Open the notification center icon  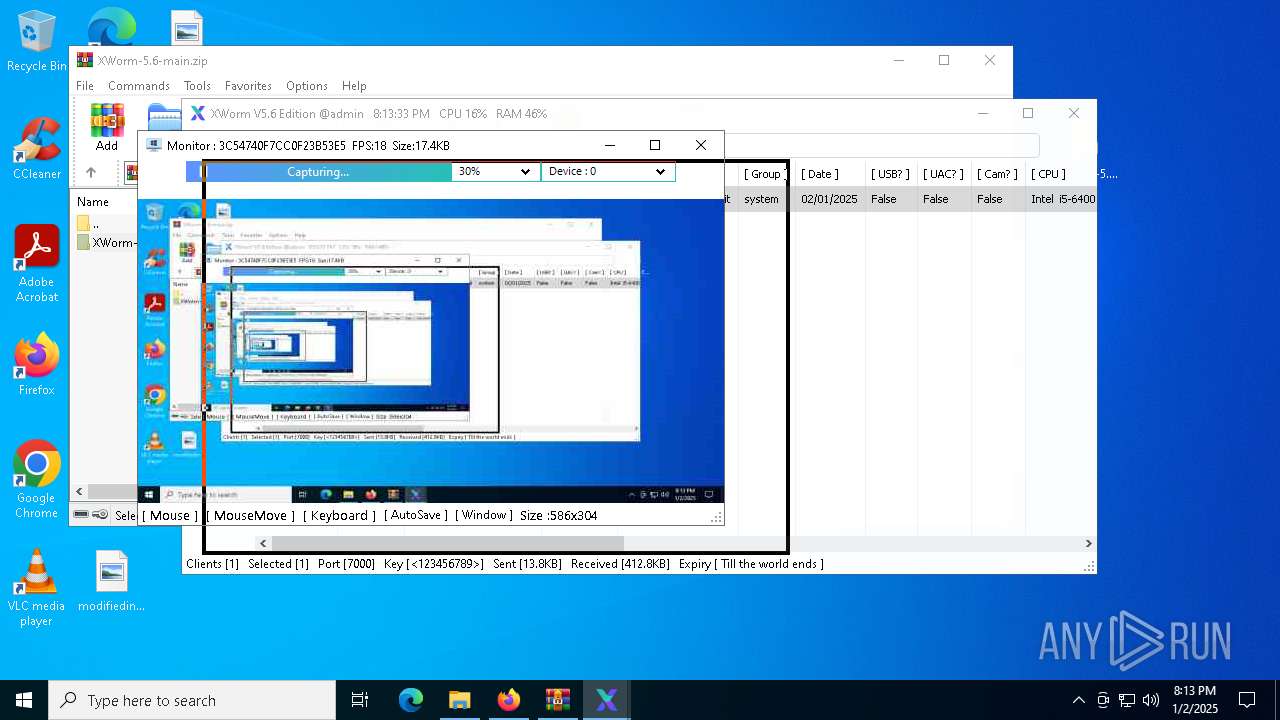pos(1247,700)
